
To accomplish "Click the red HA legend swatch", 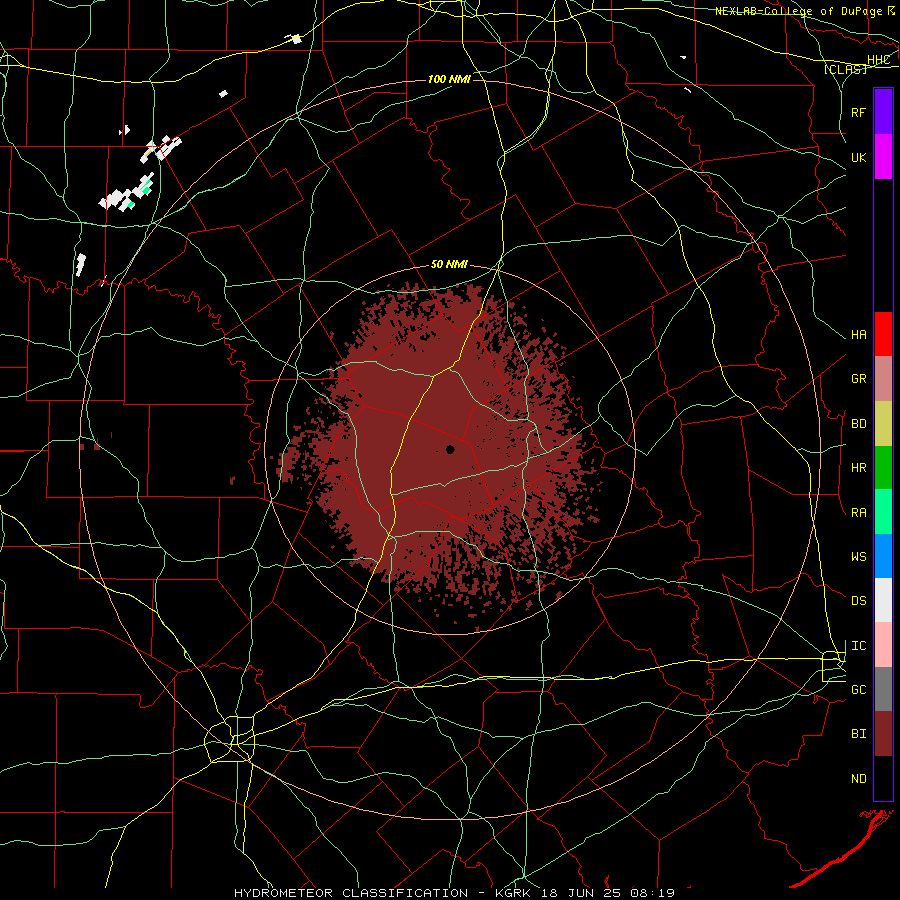I will click(883, 334).
